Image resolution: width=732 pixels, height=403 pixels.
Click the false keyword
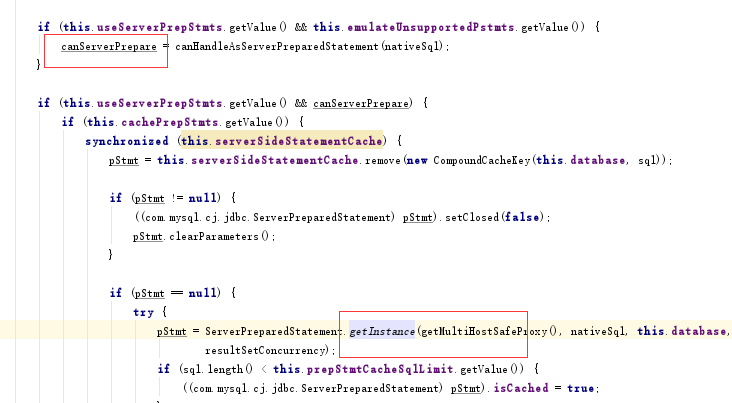(x=522, y=217)
